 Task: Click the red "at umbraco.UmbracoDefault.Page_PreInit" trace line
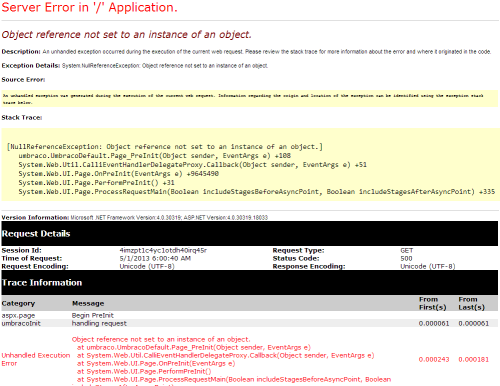194,347
